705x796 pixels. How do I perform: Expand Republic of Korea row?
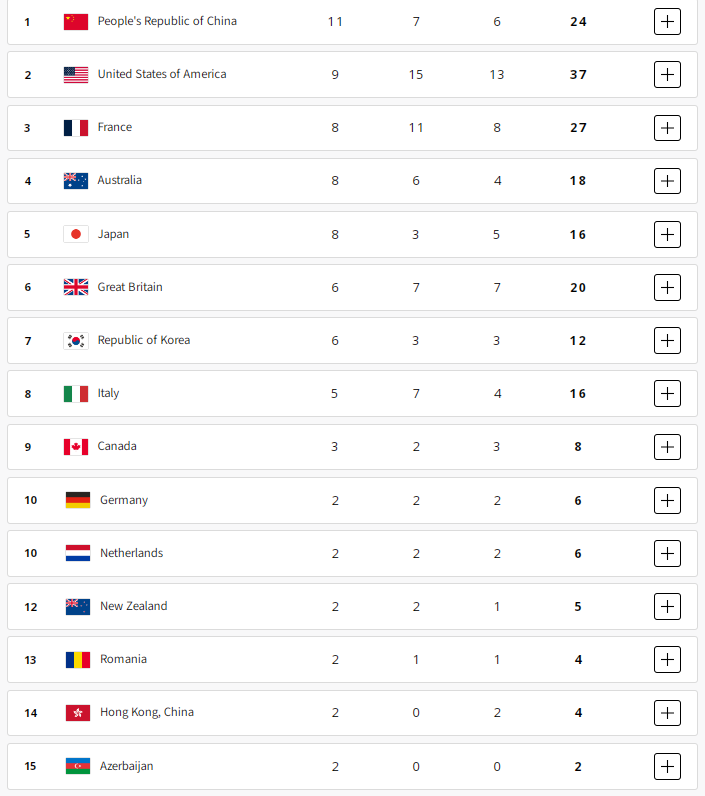click(667, 341)
